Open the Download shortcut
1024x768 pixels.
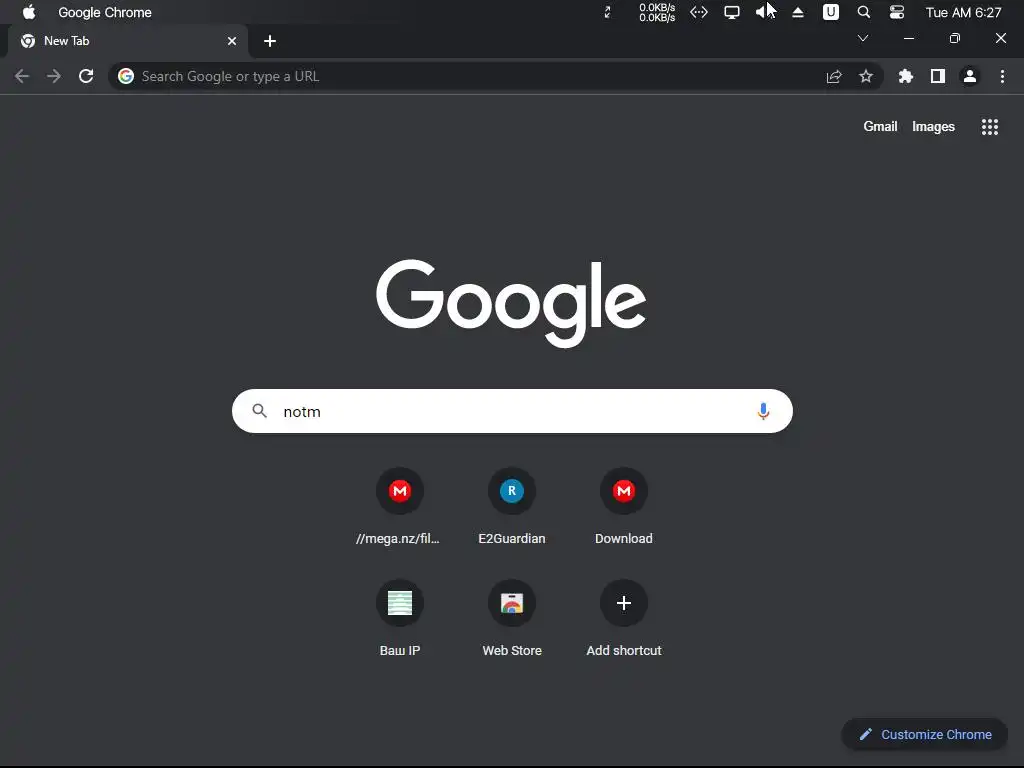[624, 507]
